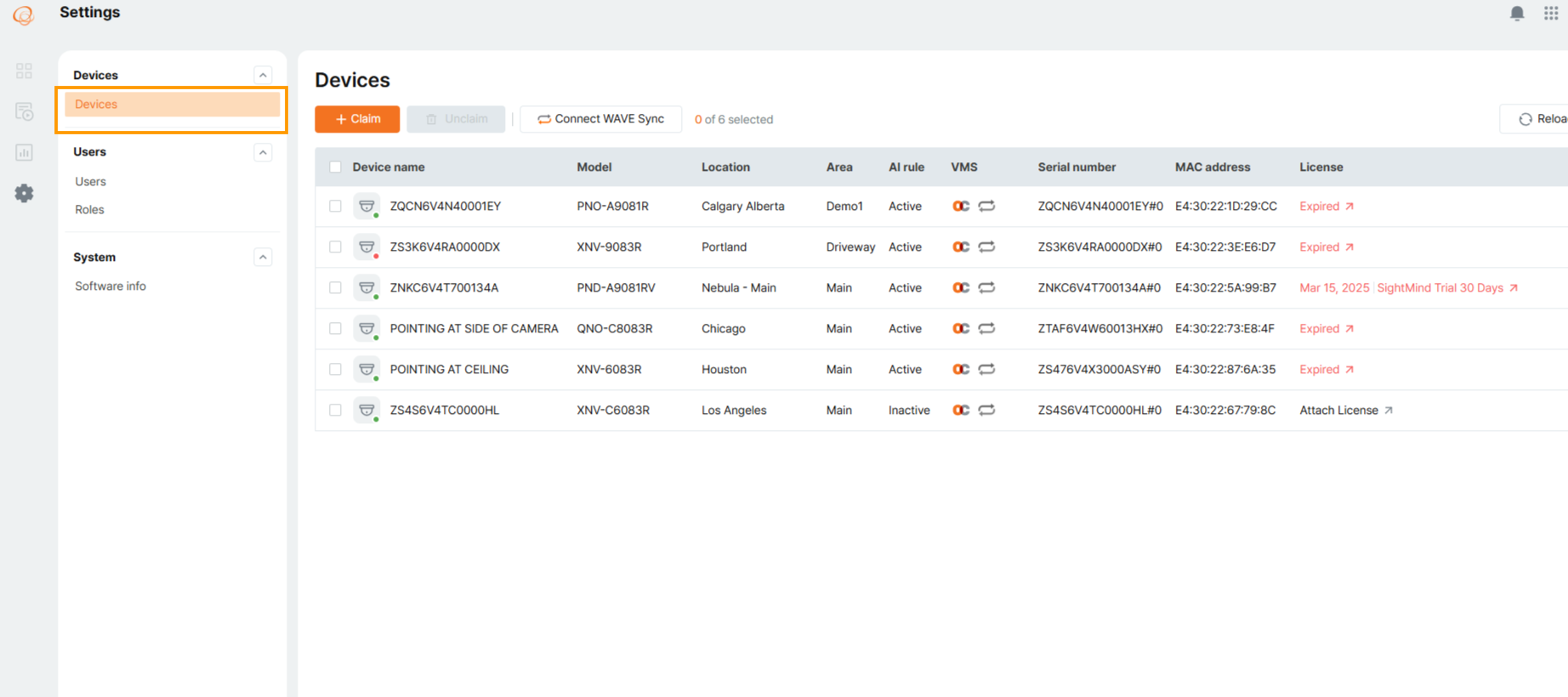Click VMS sync arrows icon in Calgary Alberta row
Viewport: 1568px width, 697px height.
pos(986,206)
